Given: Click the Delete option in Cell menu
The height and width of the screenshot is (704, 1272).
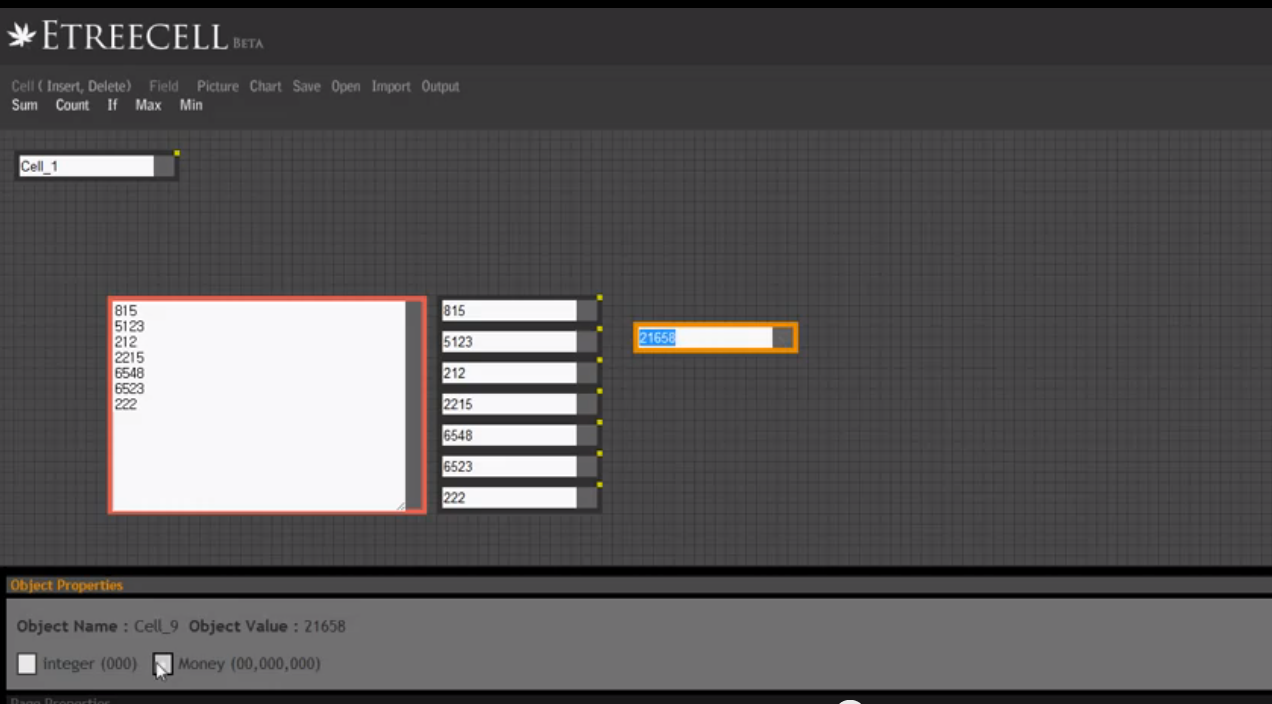Looking at the screenshot, I should click(107, 87).
